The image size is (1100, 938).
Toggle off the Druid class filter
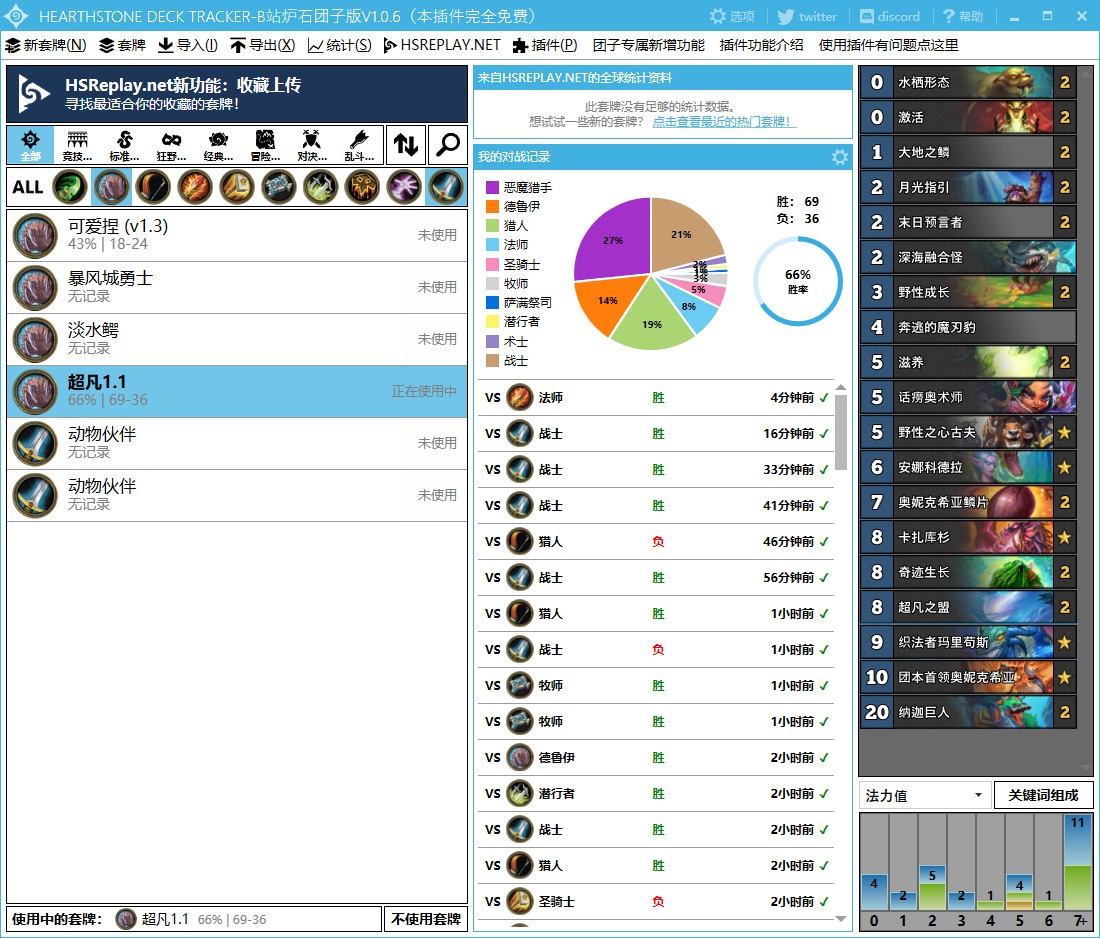111,187
